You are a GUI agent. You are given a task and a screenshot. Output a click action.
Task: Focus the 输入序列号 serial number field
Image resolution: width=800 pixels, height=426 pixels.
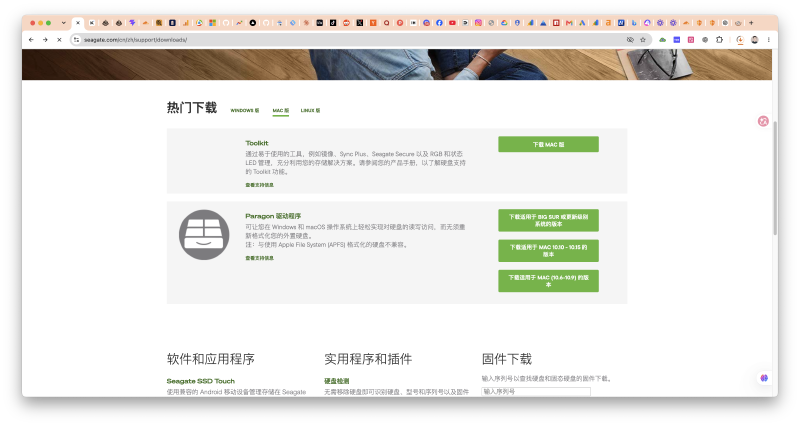[x=536, y=391]
